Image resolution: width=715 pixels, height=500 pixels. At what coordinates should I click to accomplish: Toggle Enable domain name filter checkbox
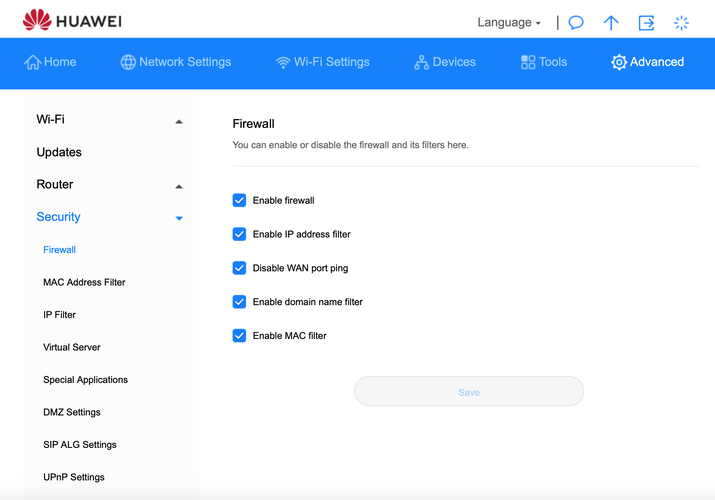coord(239,301)
